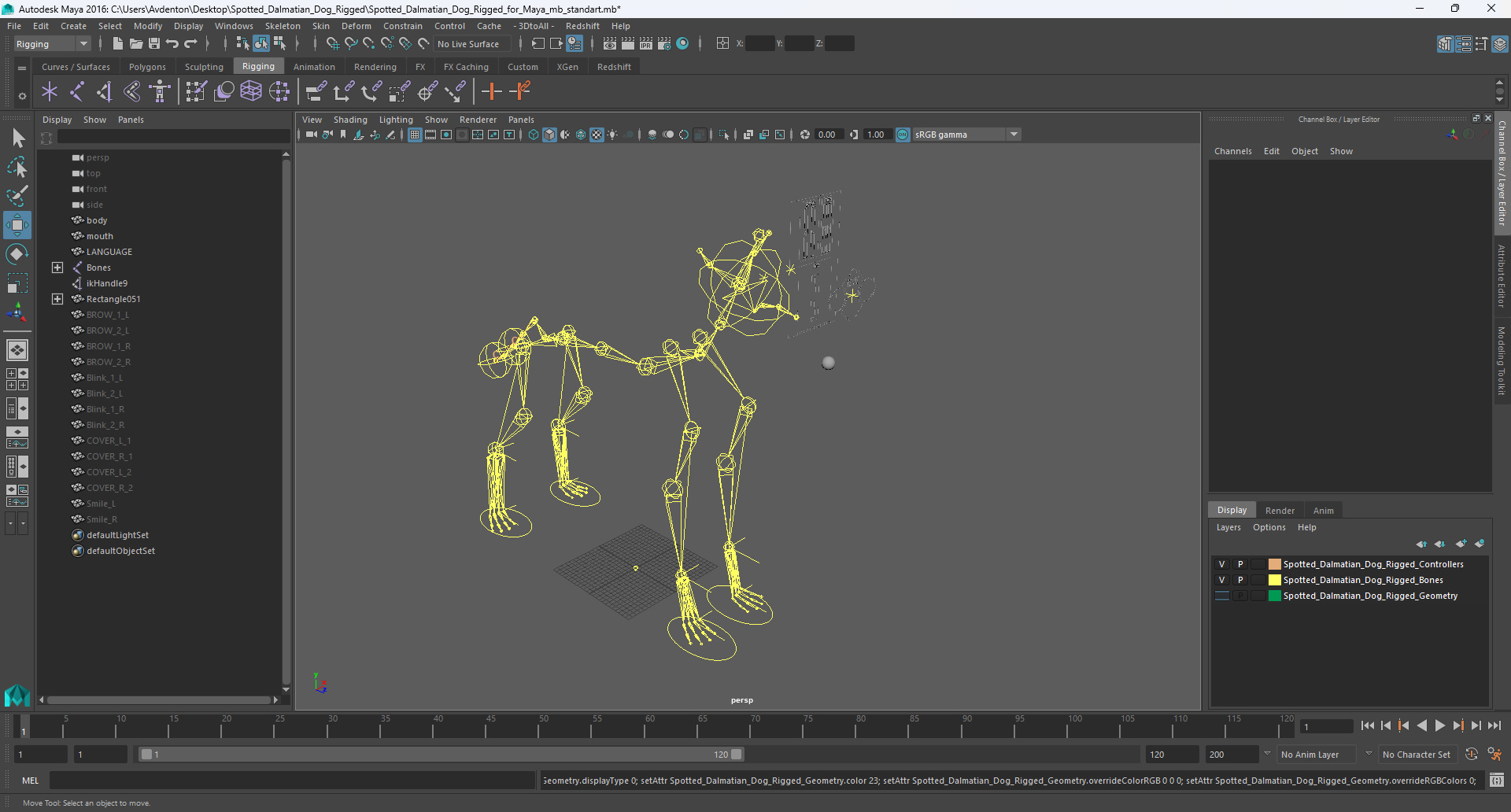Click the Set Key orange plus icon
This screenshot has height=812, width=1511.
(x=491, y=92)
